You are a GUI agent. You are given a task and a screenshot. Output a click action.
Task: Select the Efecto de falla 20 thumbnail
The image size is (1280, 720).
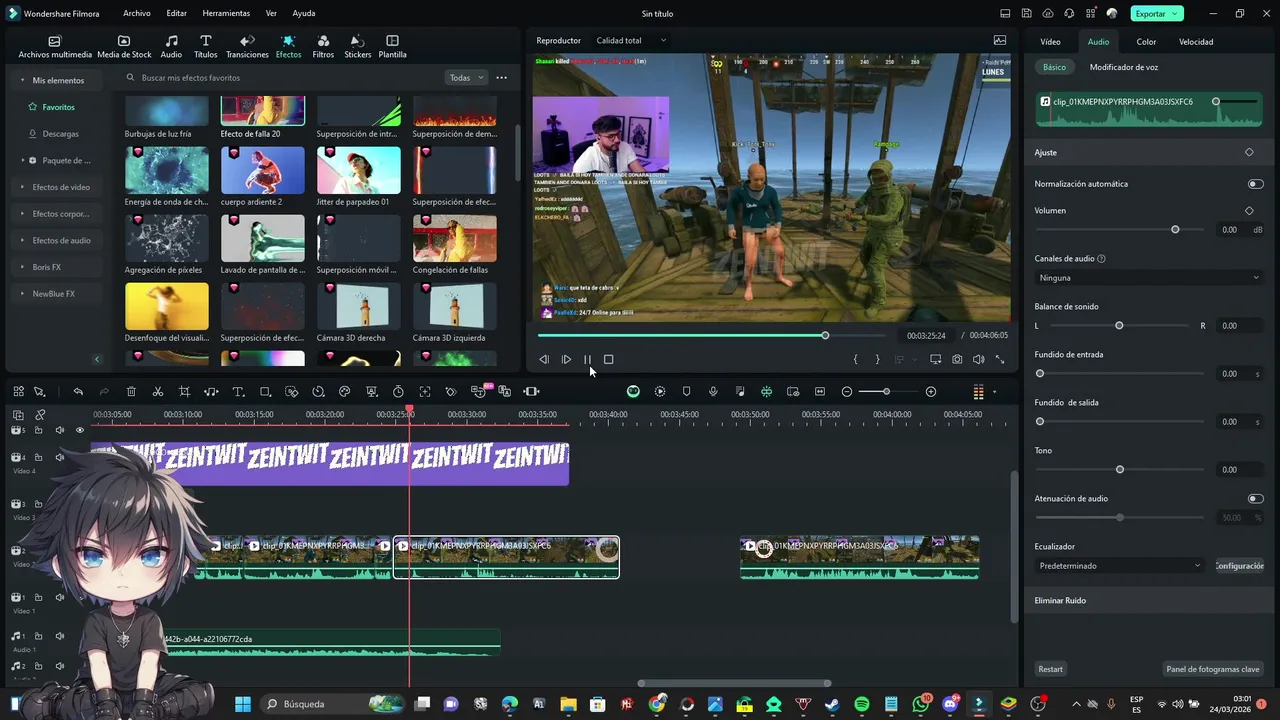tap(263, 111)
